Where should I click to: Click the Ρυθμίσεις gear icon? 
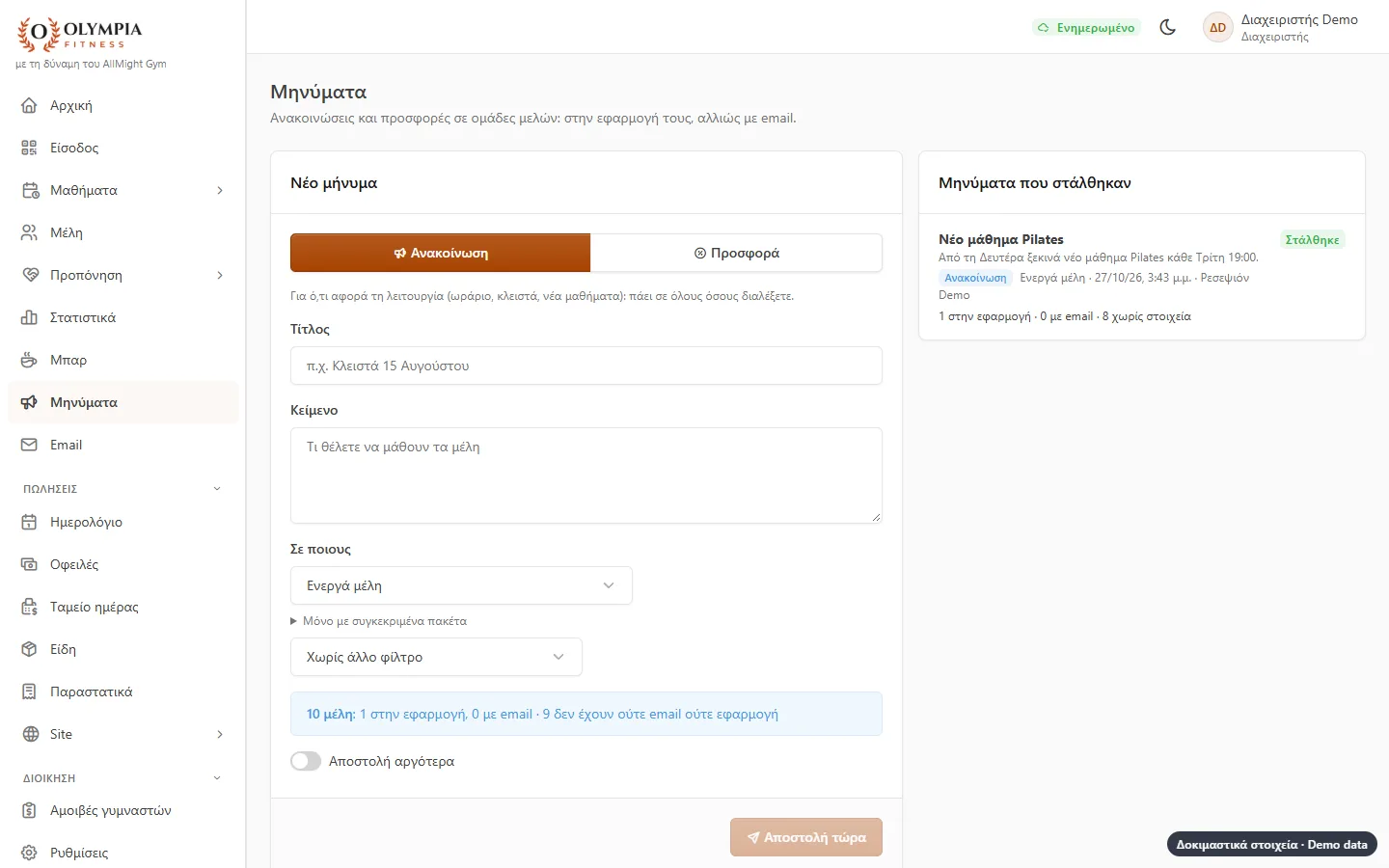[x=29, y=853]
